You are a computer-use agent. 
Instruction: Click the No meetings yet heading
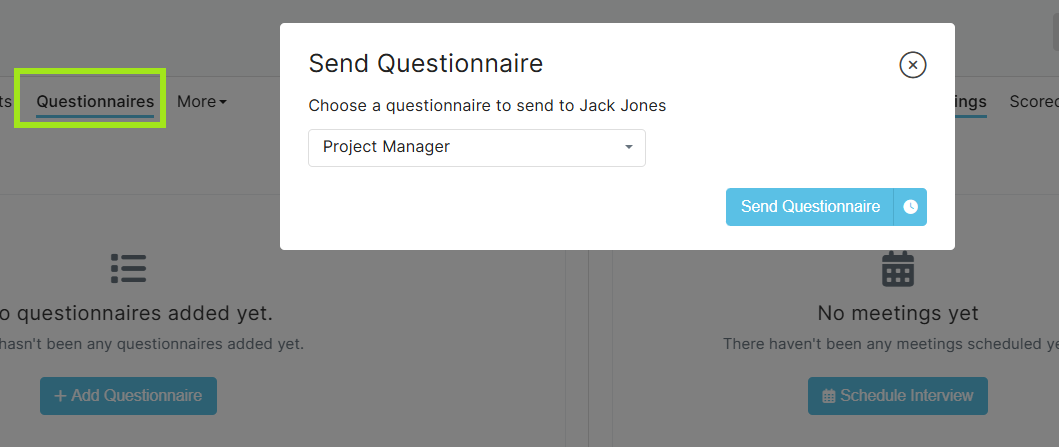pyautogui.click(x=898, y=313)
